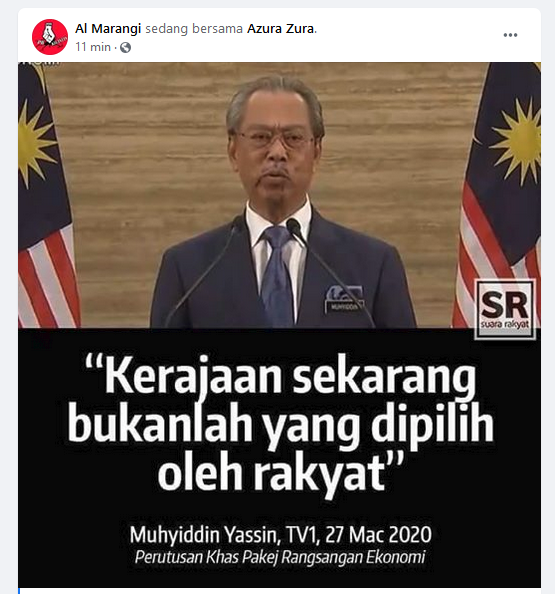The height and width of the screenshot is (594, 555).
Task: Click Perutusan Khas Pakej Rangsangan Ekonomi subtitle
Action: point(280,557)
